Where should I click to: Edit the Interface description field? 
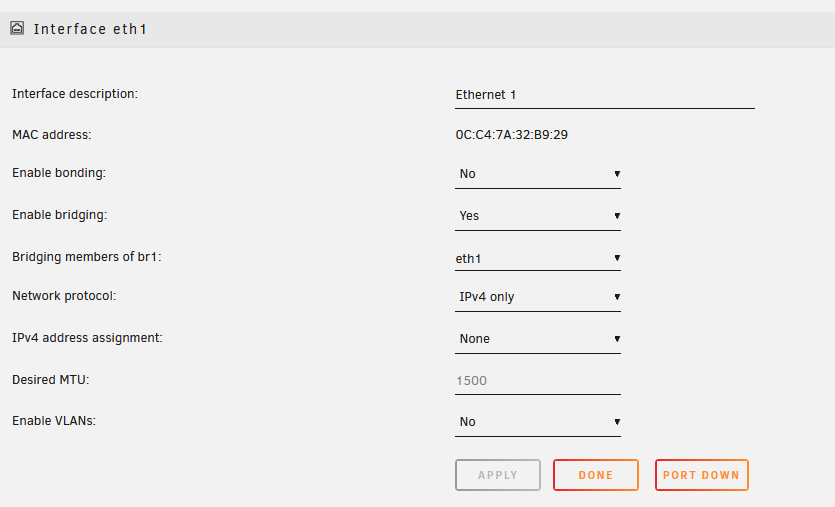[604, 95]
